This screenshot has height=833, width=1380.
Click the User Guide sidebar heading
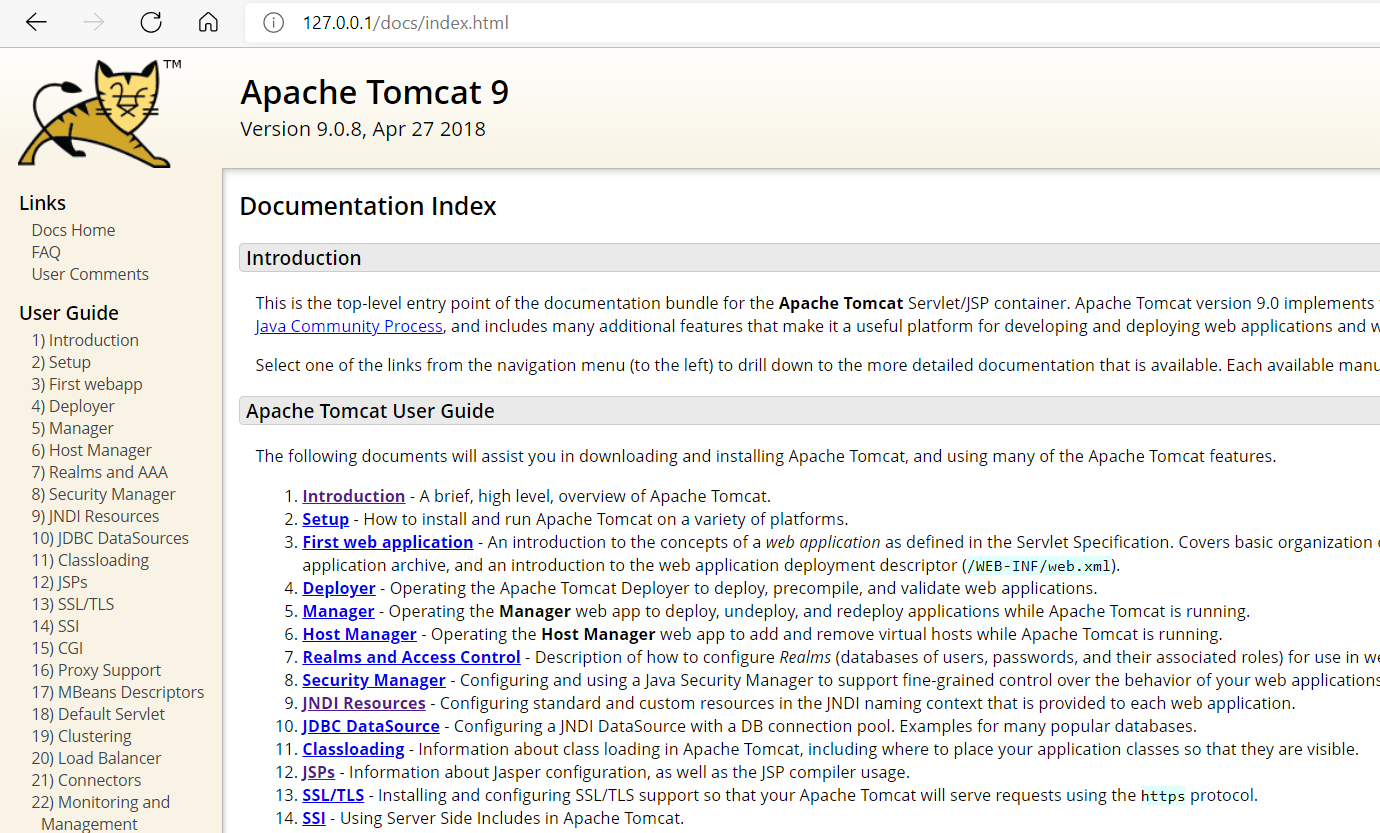(x=69, y=313)
